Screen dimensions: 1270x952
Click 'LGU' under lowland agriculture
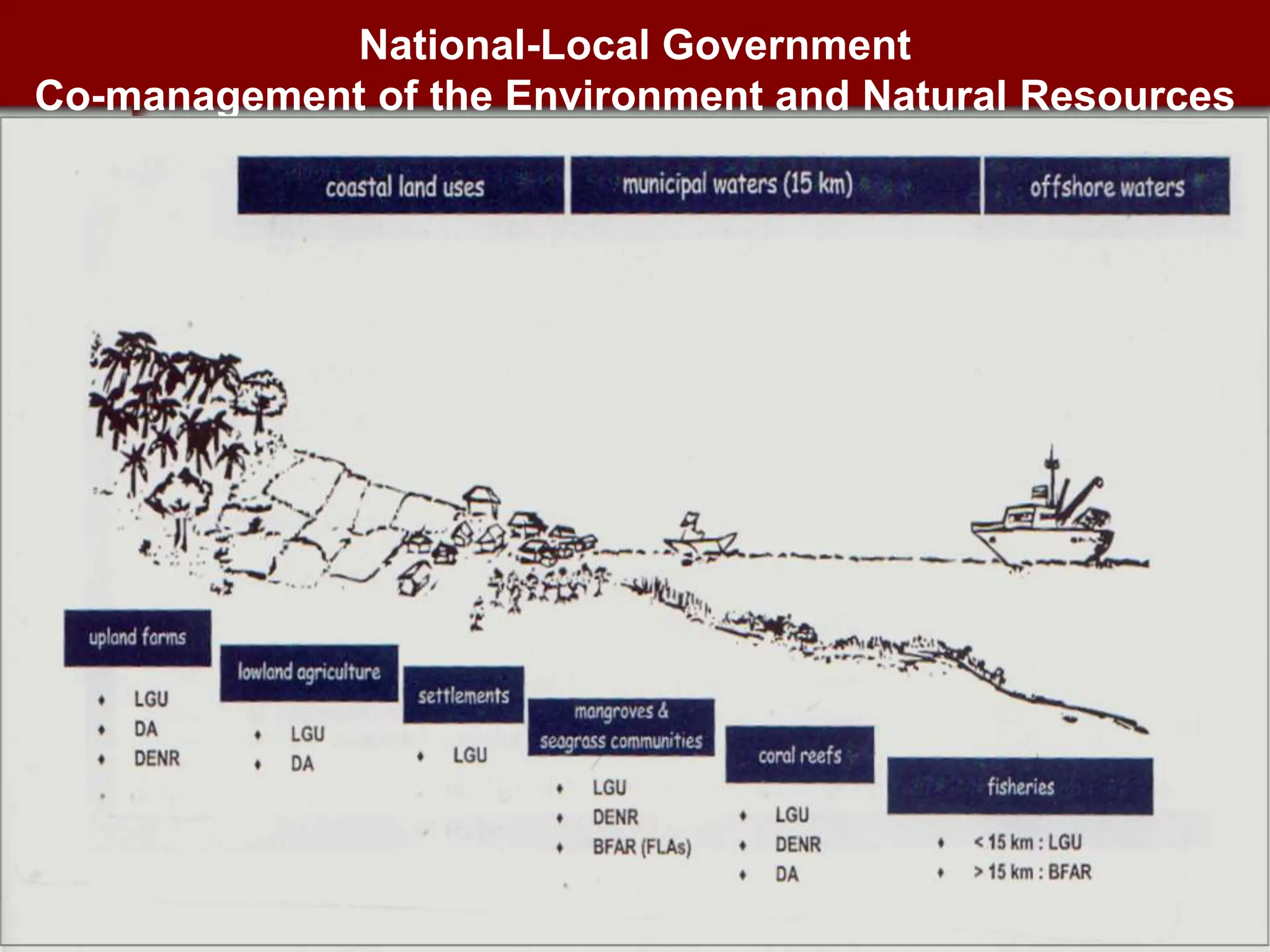[308, 734]
